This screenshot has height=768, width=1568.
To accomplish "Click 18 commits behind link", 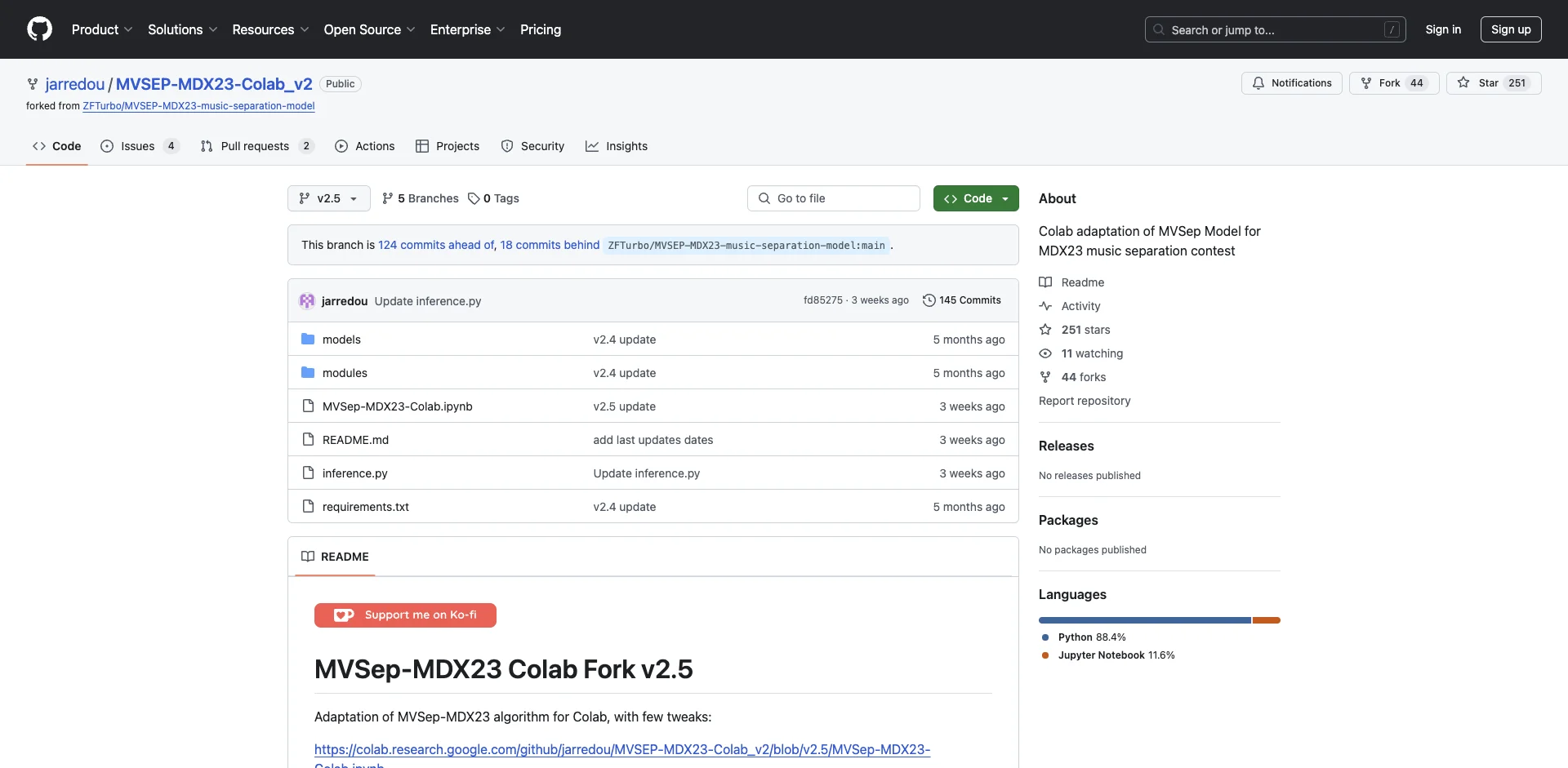I will 550,245.
